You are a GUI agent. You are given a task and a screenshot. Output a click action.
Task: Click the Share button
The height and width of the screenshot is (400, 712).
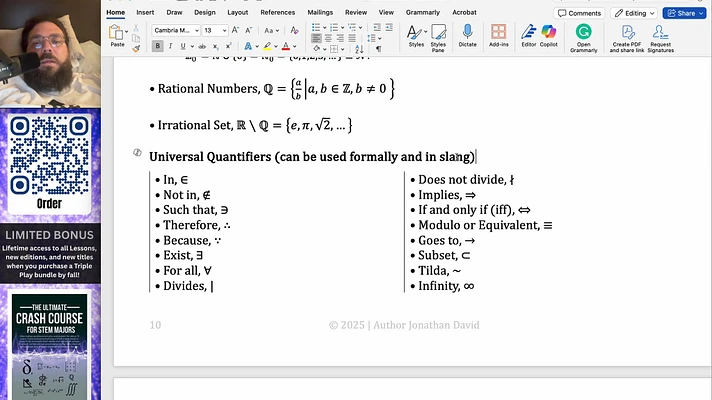tap(685, 13)
